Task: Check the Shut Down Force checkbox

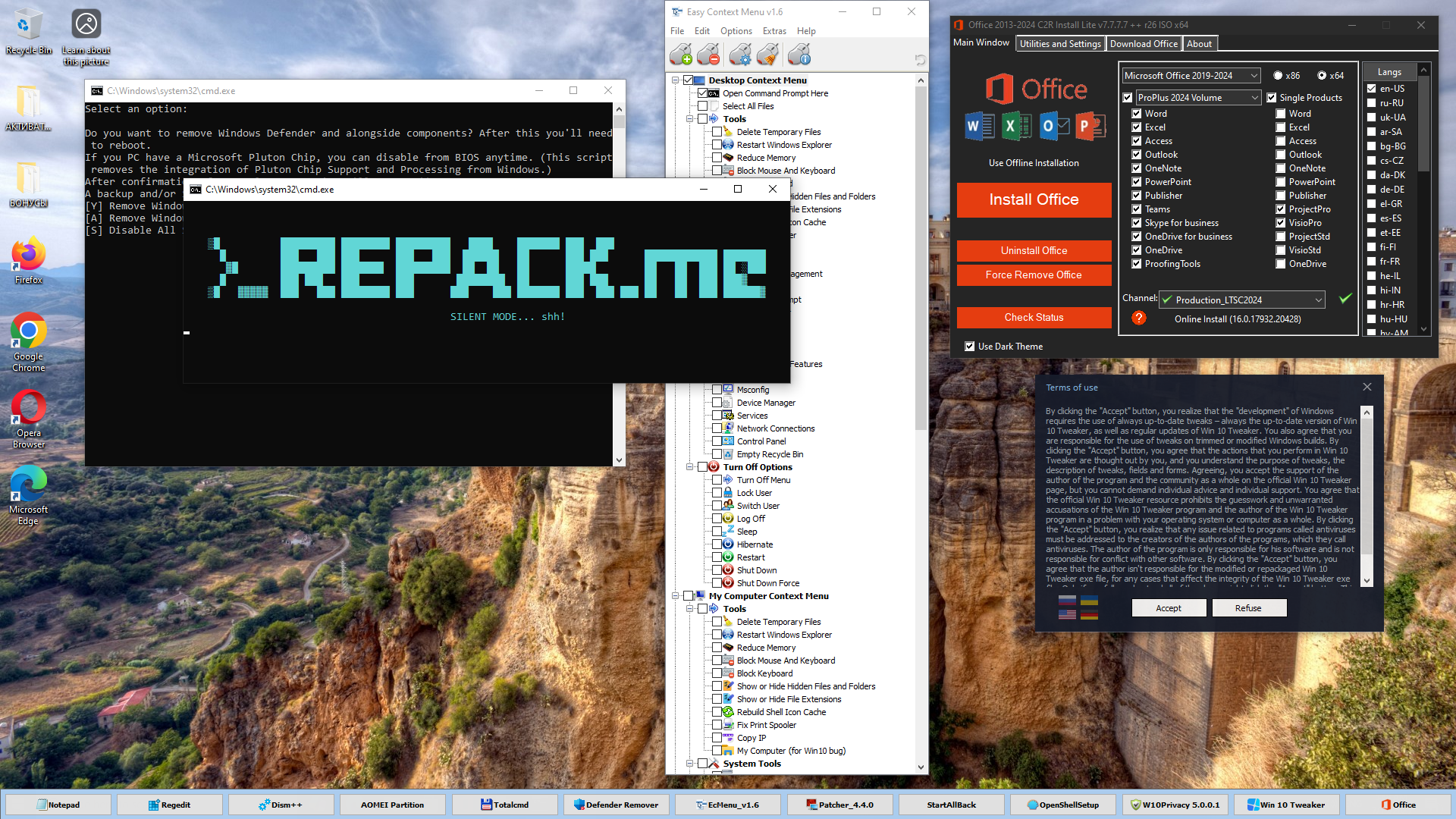Action: tap(717, 583)
